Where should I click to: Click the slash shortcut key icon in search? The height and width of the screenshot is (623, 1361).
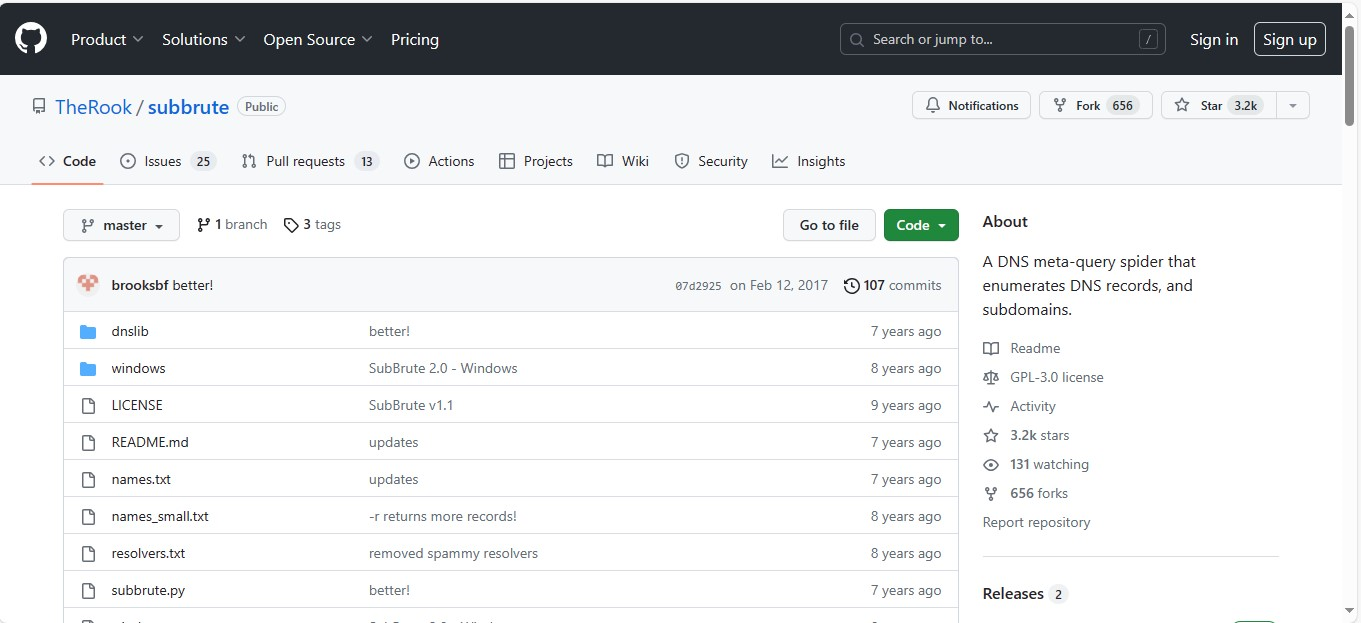pyautogui.click(x=1148, y=39)
